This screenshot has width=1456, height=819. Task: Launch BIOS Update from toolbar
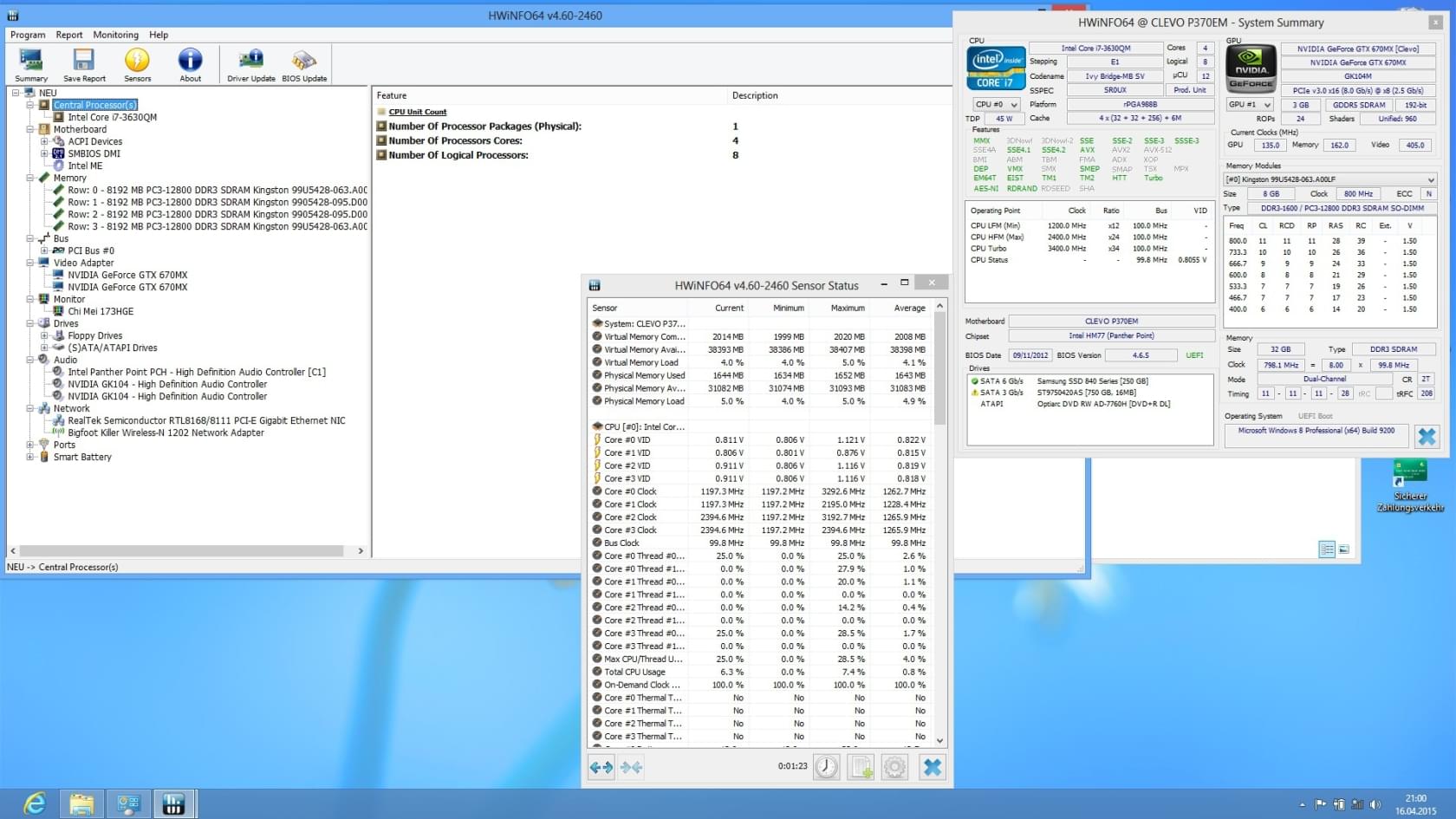pyautogui.click(x=304, y=65)
